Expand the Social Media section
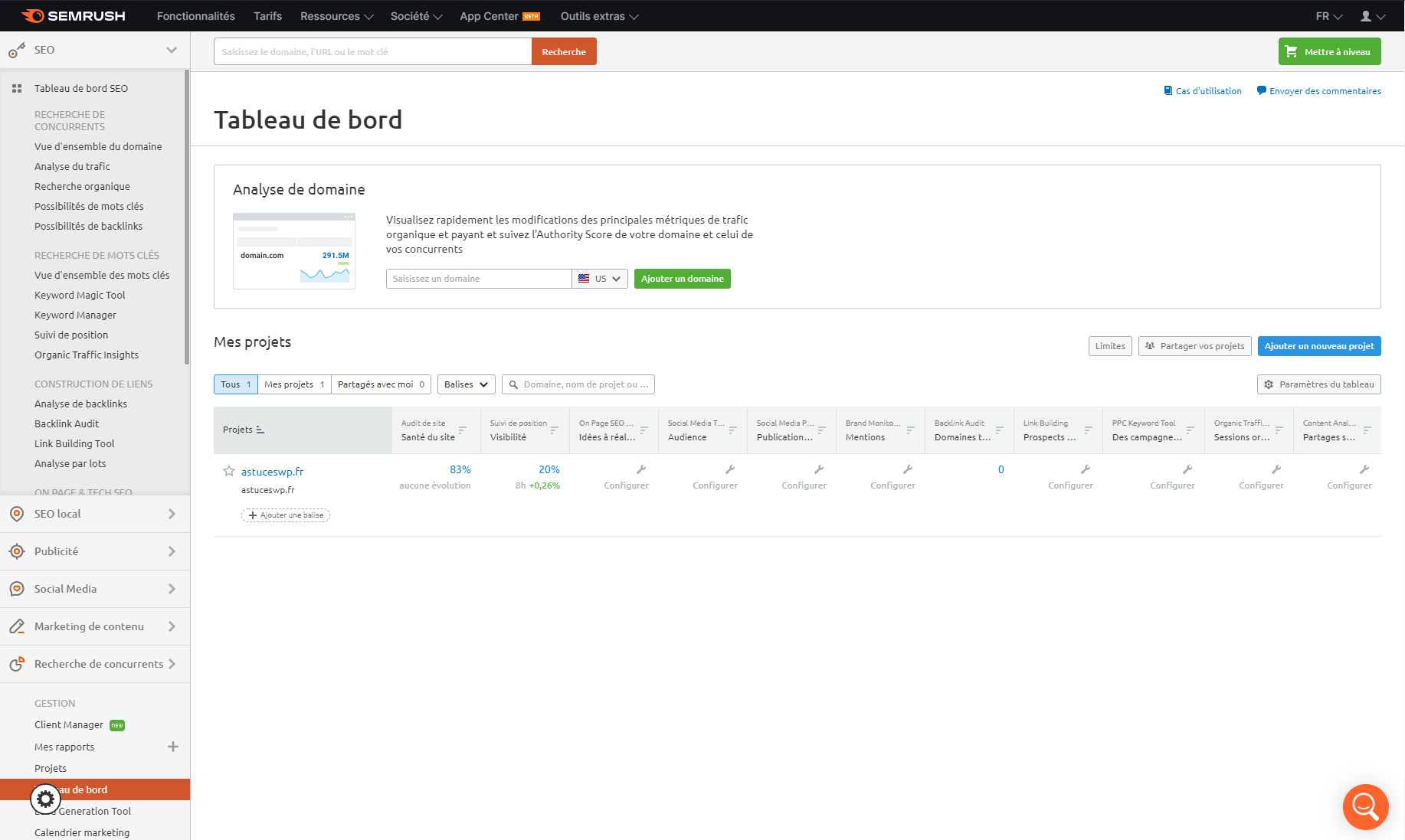The height and width of the screenshot is (840, 1405). tap(95, 589)
